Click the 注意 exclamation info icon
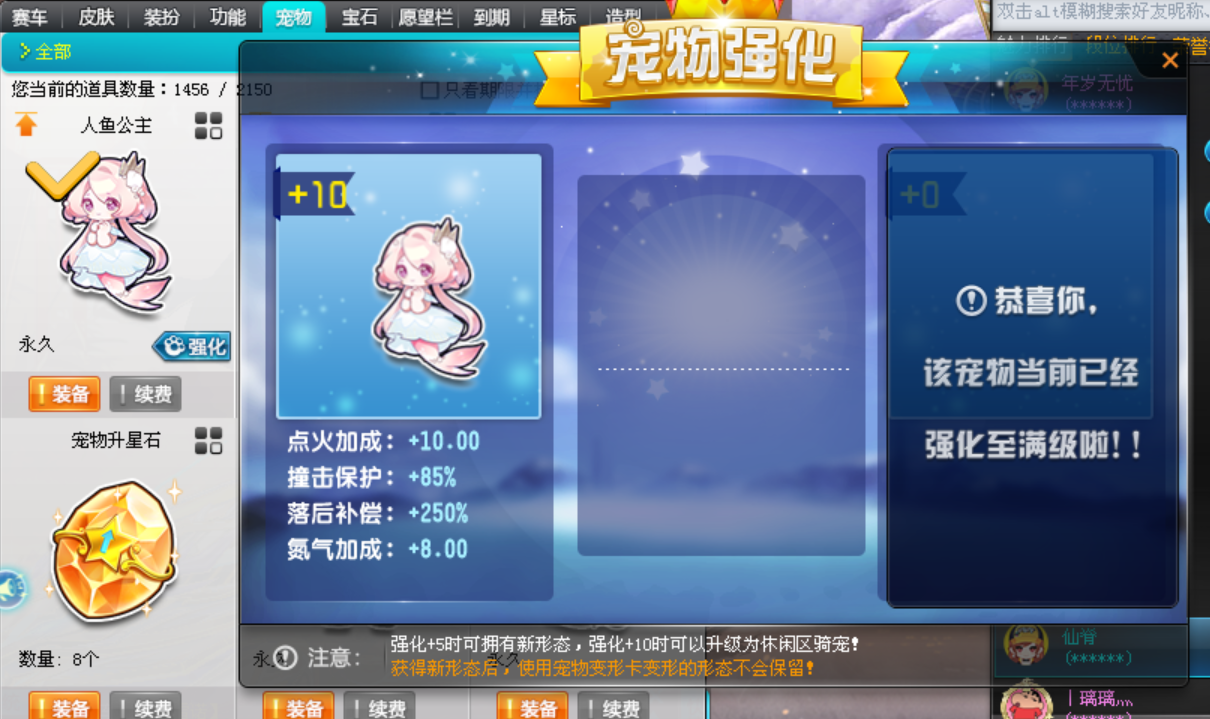 [286, 657]
